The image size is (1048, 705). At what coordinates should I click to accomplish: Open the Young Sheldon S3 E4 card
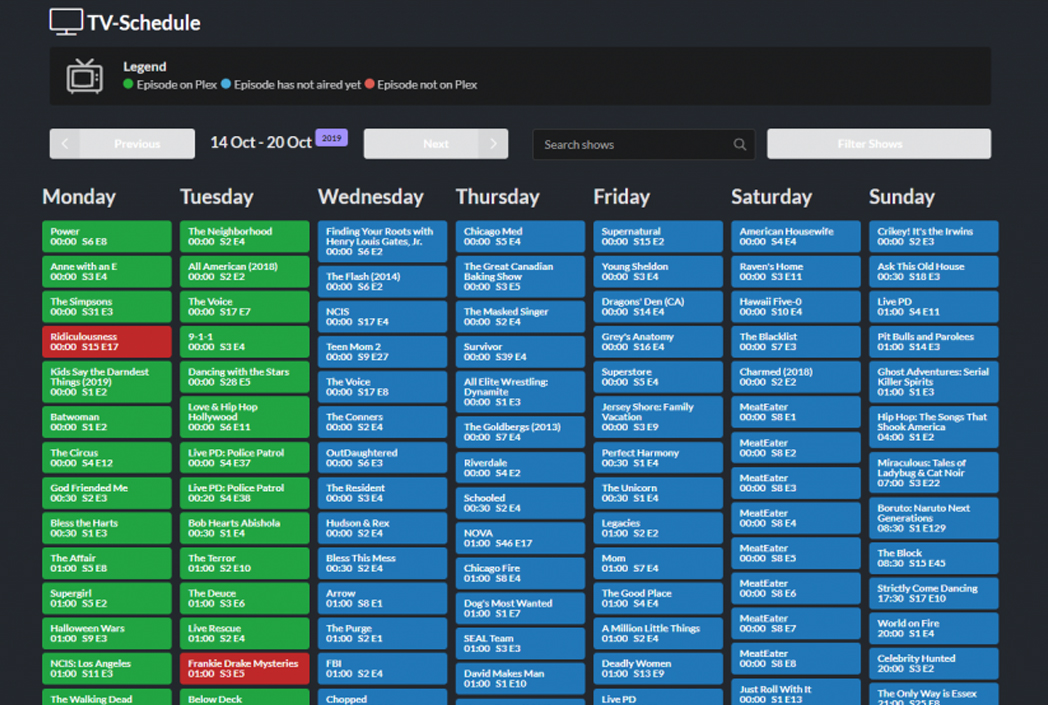point(658,271)
